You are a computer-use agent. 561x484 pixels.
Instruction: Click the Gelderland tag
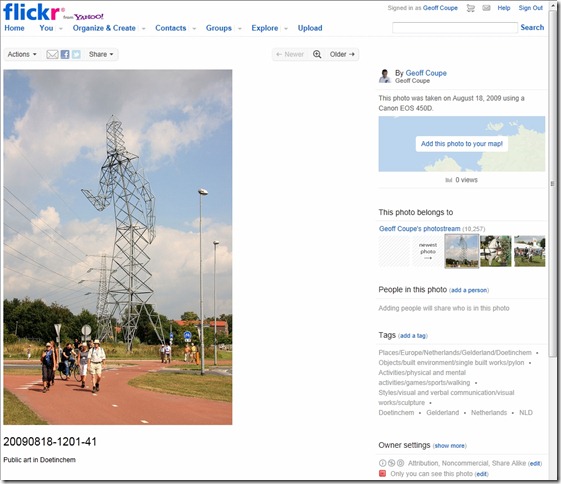pos(443,413)
